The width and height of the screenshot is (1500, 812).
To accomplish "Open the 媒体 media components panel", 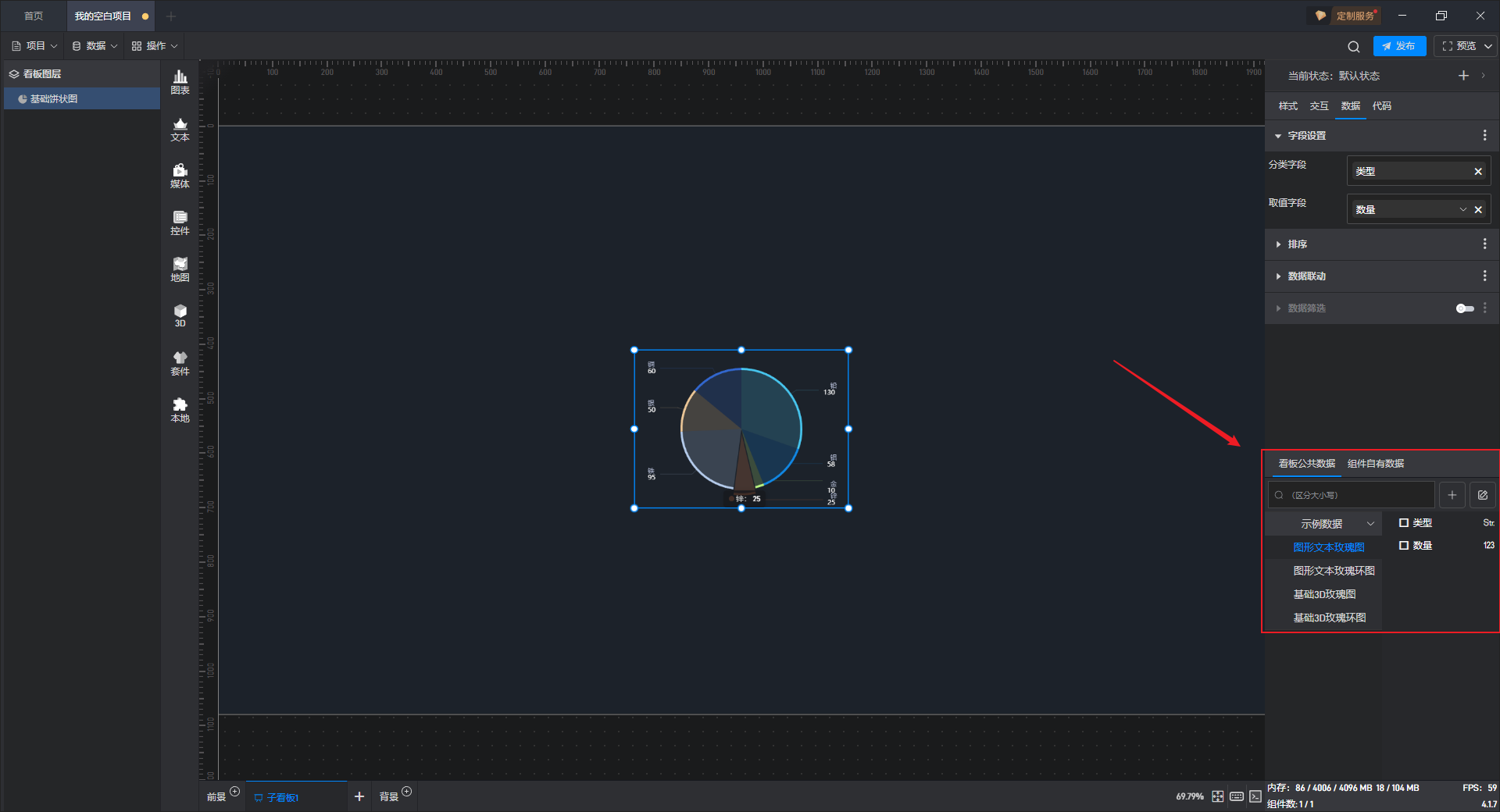I will [180, 176].
